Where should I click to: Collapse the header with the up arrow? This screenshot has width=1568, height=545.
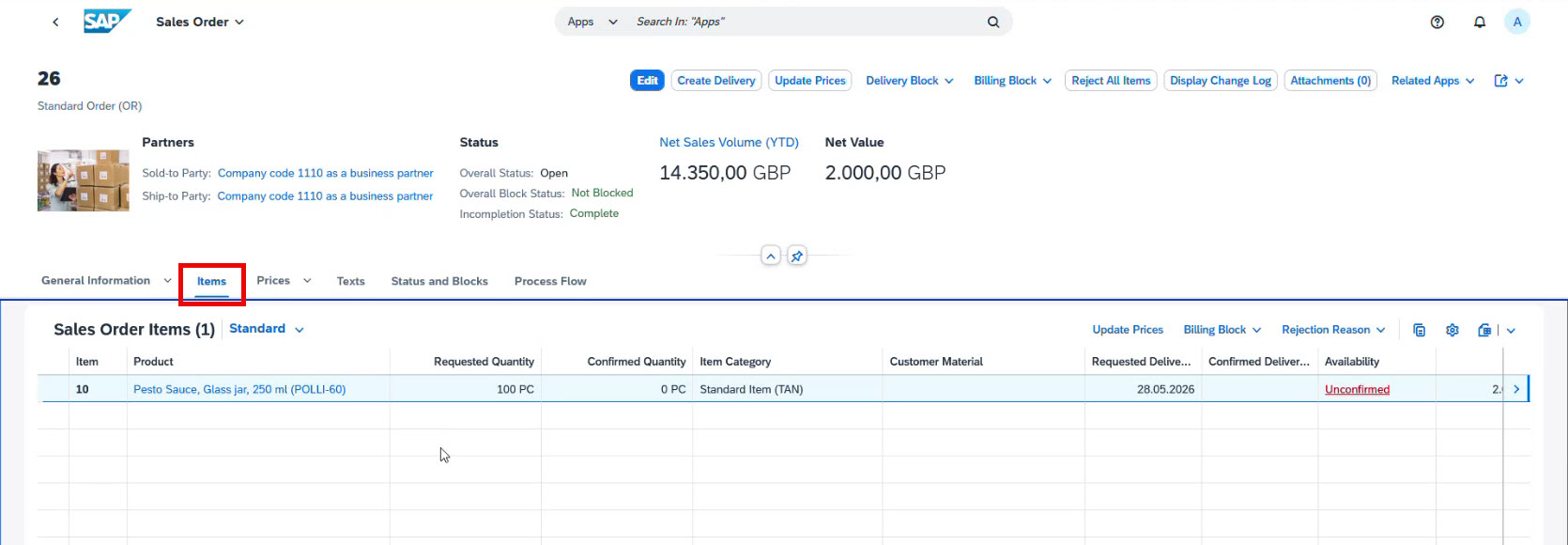pos(771,256)
